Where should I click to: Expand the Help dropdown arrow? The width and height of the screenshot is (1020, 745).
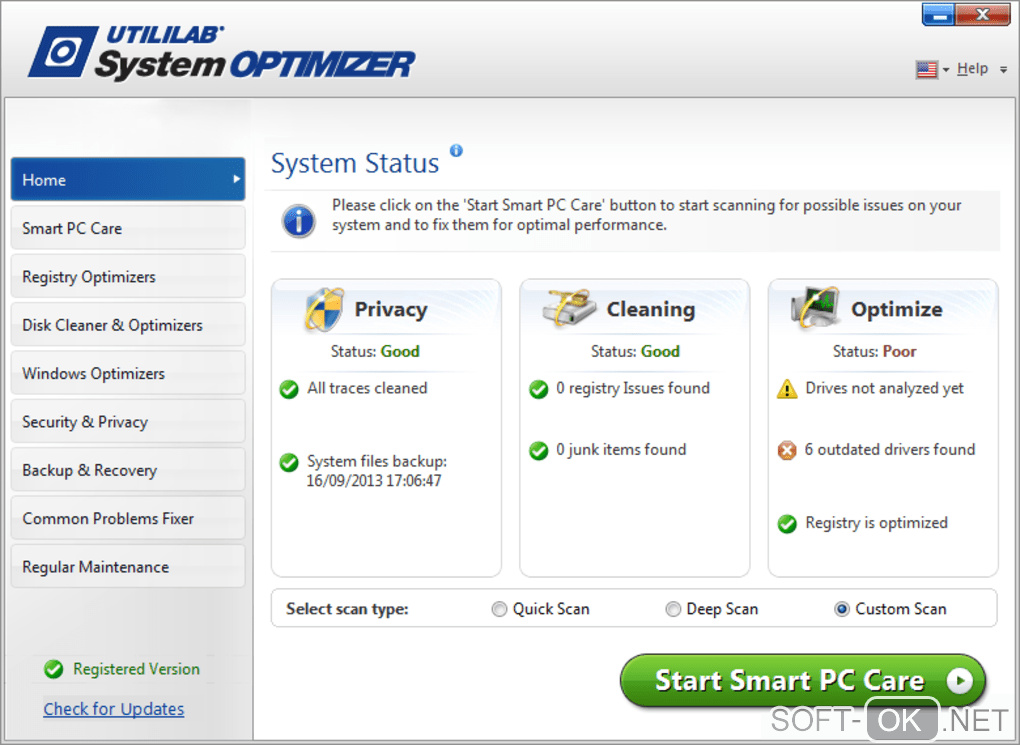[x=1004, y=69]
